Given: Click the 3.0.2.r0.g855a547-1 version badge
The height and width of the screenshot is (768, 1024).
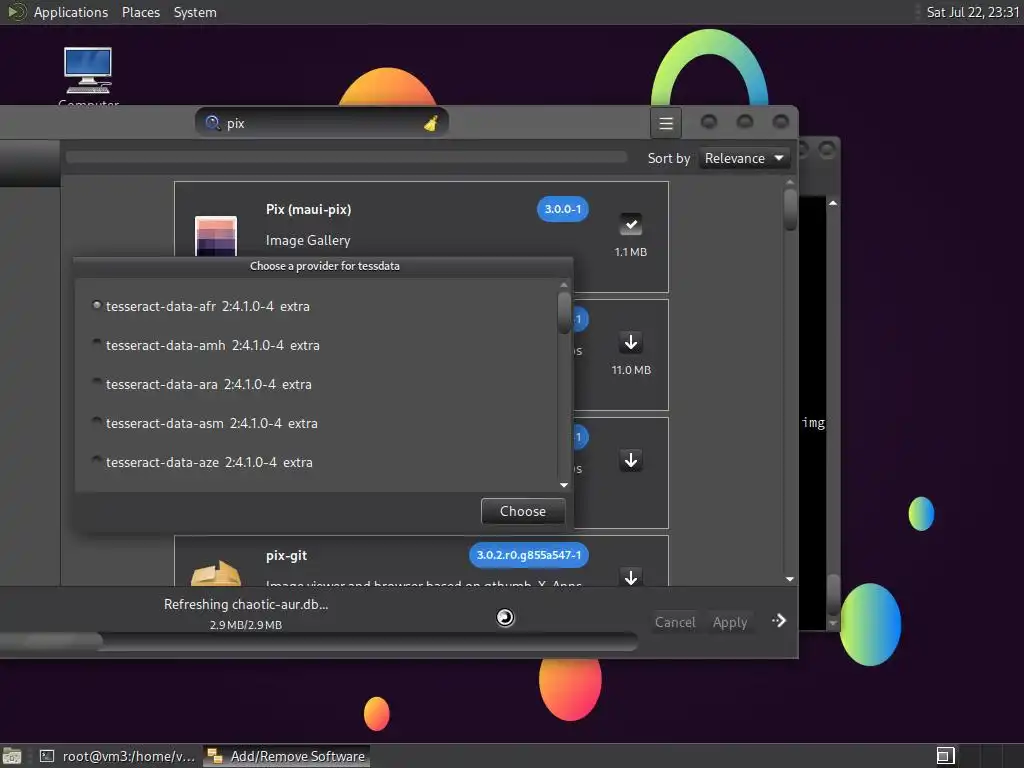Looking at the screenshot, I should click(528, 555).
